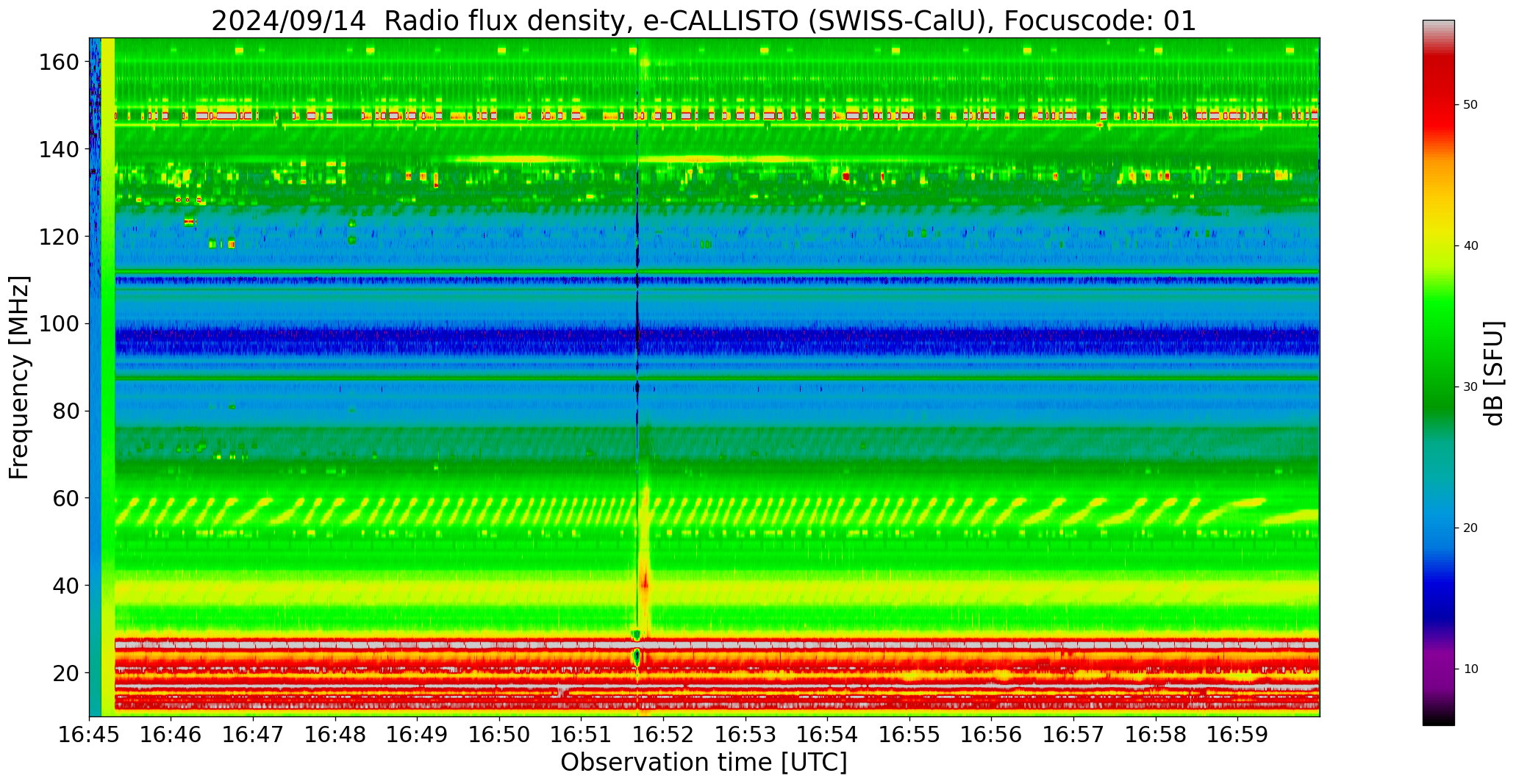Click the 80 frequency tick label
This screenshot has width=1516, height=784.
coord(65,411)
